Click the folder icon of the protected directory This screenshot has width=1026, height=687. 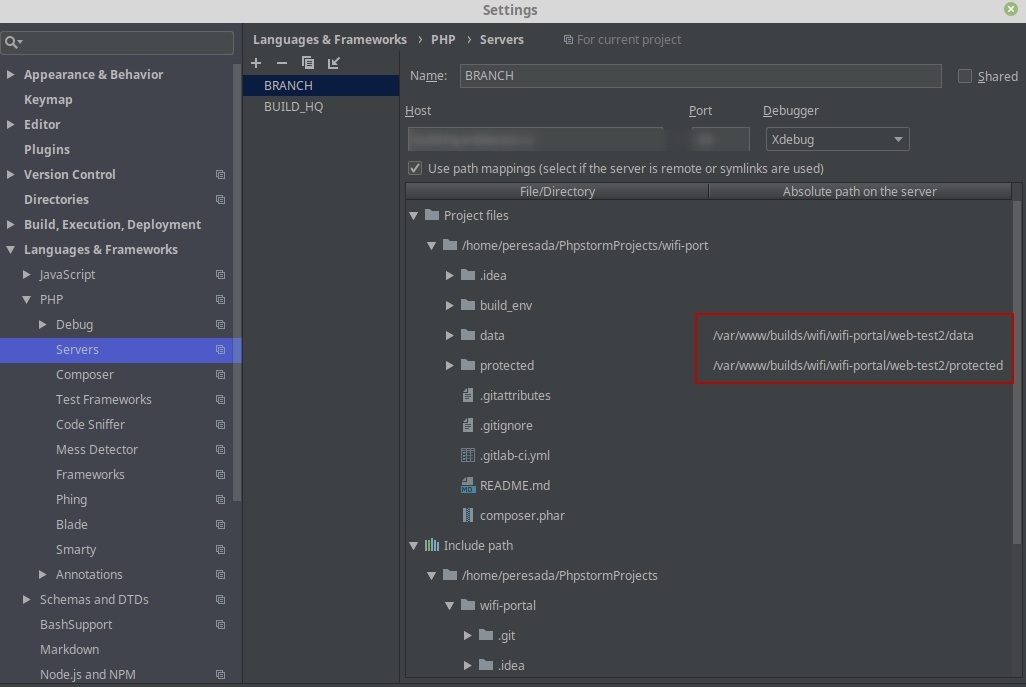[468, 365]
